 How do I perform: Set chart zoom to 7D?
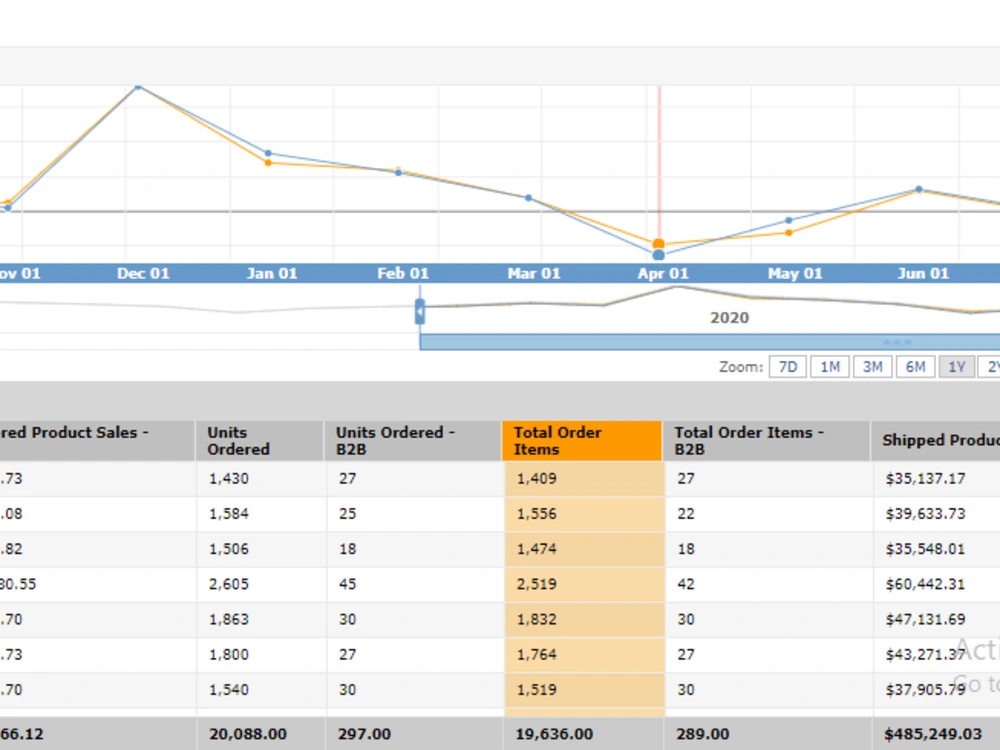pyautogui.click(x=788, y=367)
